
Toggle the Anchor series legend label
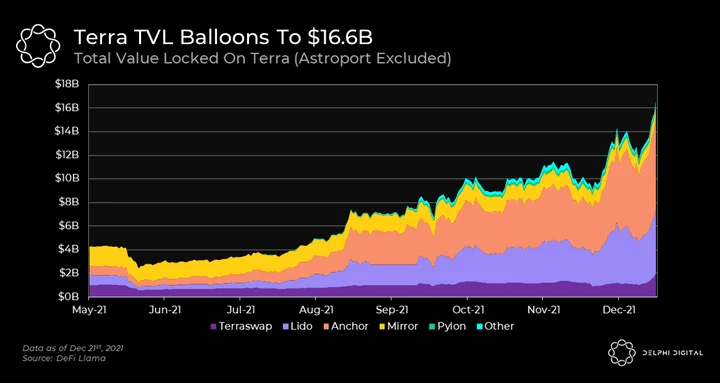pyautogui.click(x=349, y=327)
